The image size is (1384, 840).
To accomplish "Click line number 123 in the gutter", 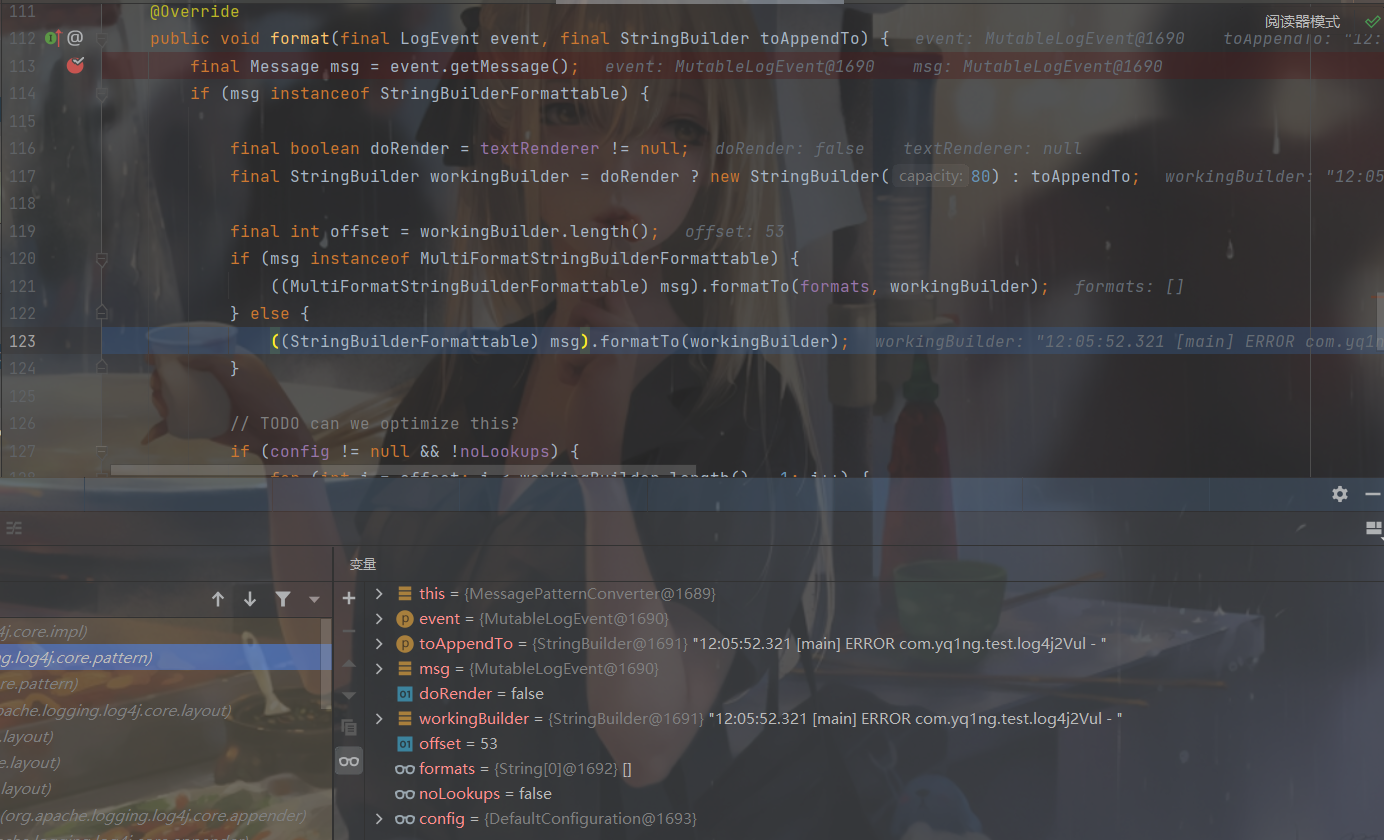I will [22, 341].
